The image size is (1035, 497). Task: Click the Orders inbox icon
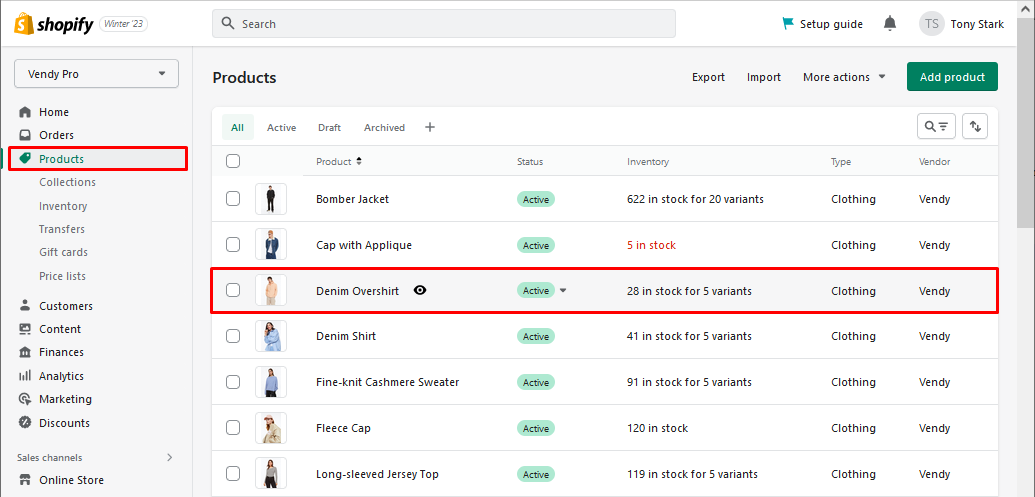pos(25,135)
